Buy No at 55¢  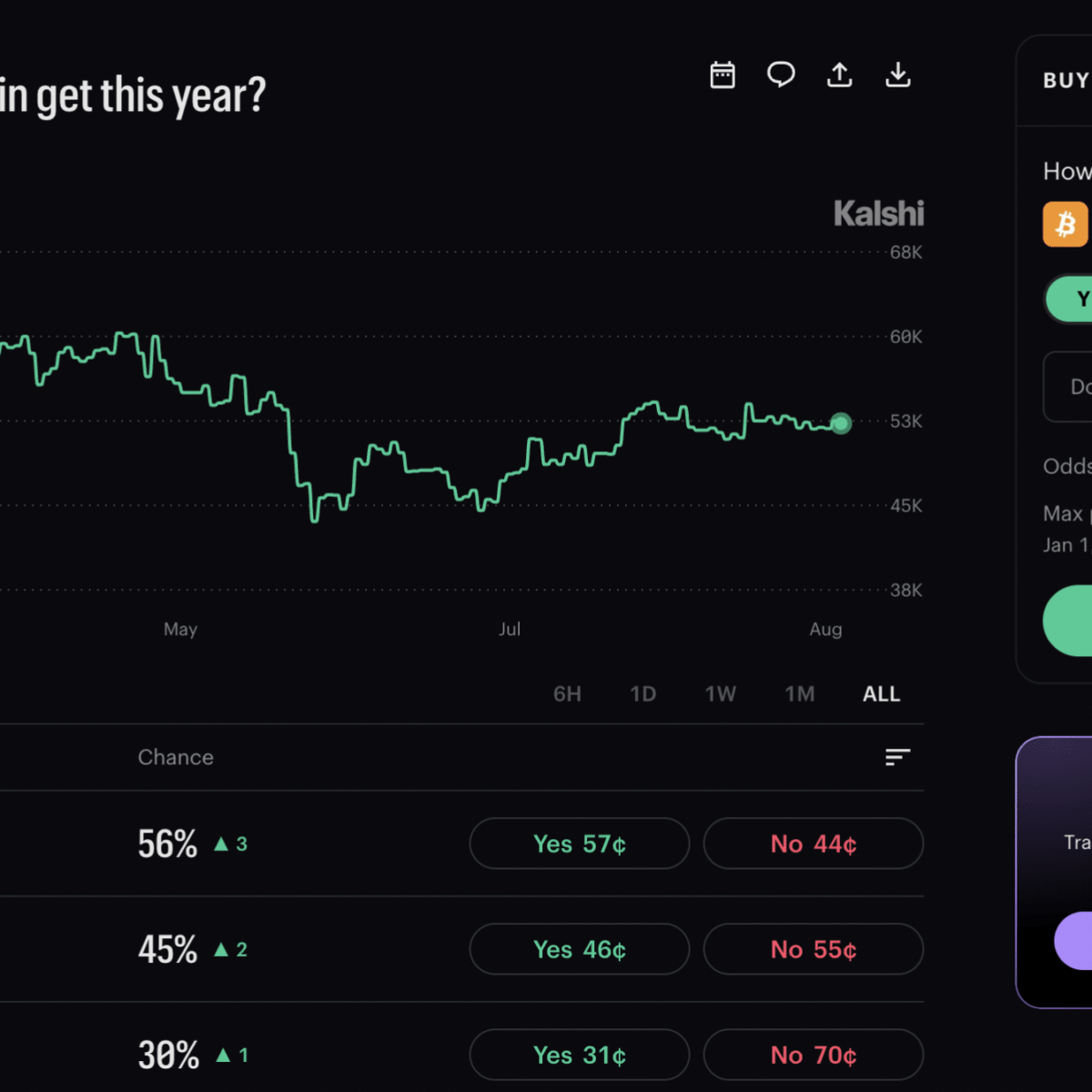pos(814,949)
